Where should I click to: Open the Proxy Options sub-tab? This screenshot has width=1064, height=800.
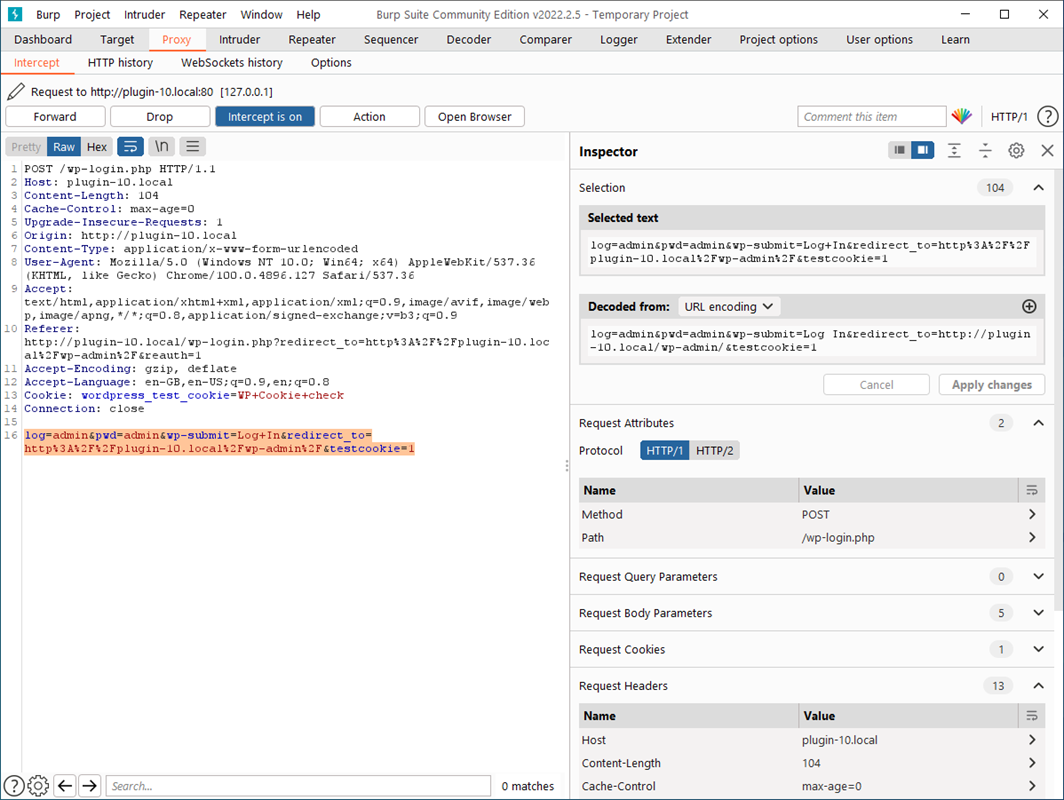coord(331,62)
